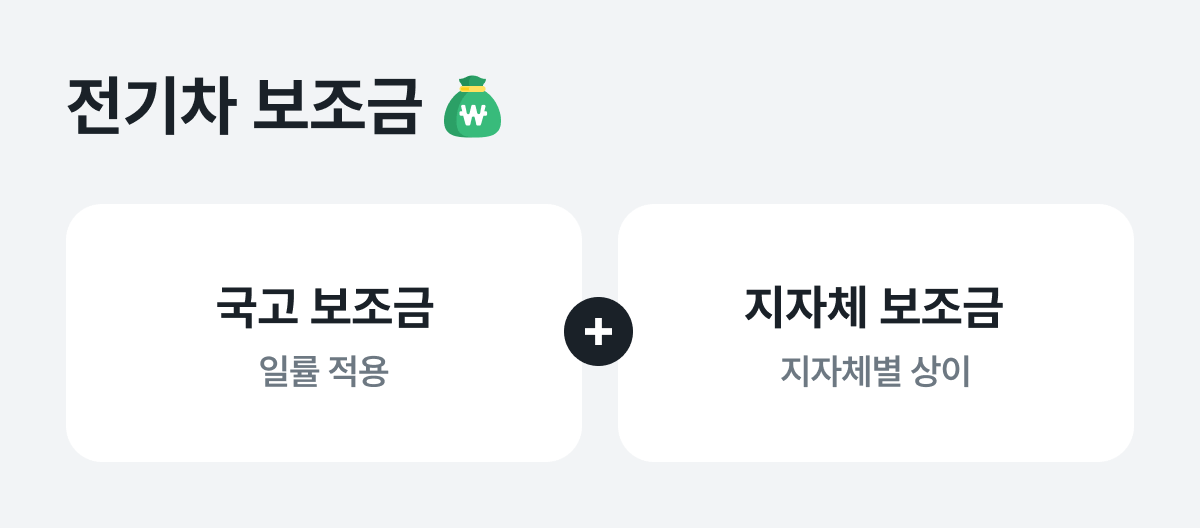
Task: Click the 지자체 보조금 title text
Action: [874, 308]
